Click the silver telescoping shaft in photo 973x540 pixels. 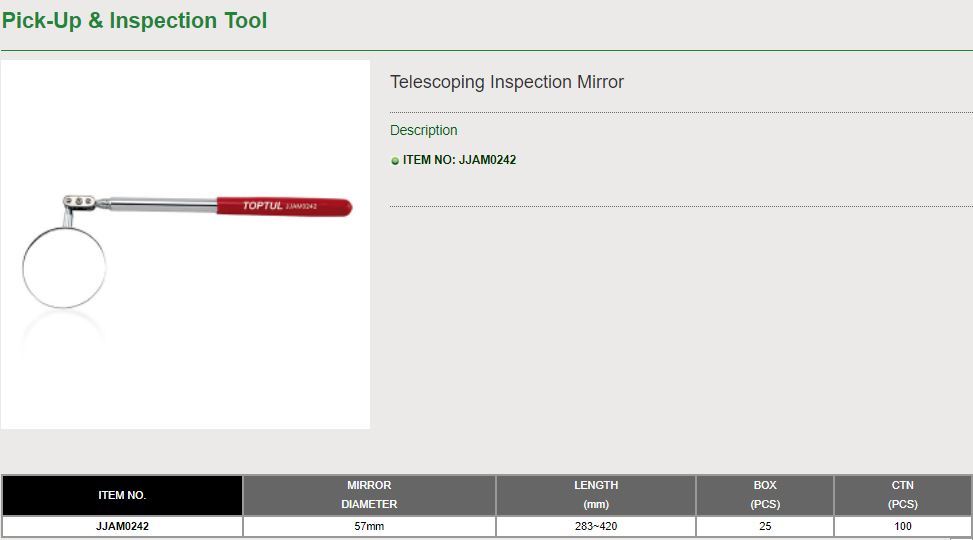(x=160, y=204)
